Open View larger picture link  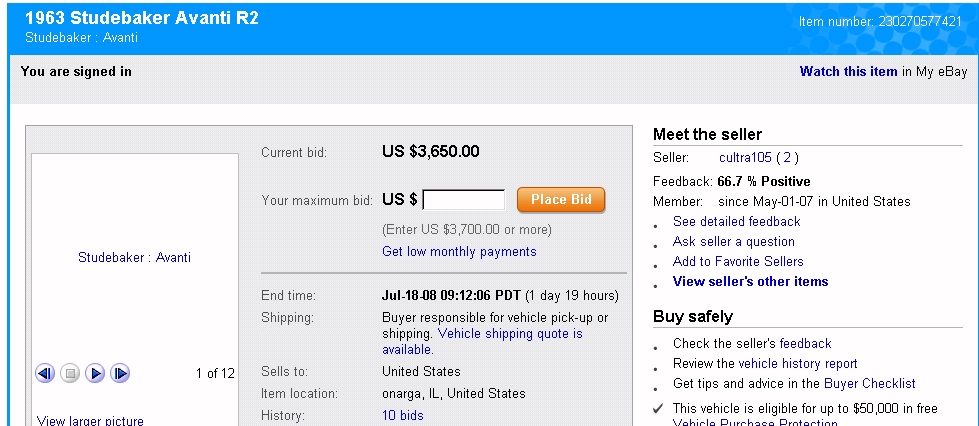[x=90, y=420]
